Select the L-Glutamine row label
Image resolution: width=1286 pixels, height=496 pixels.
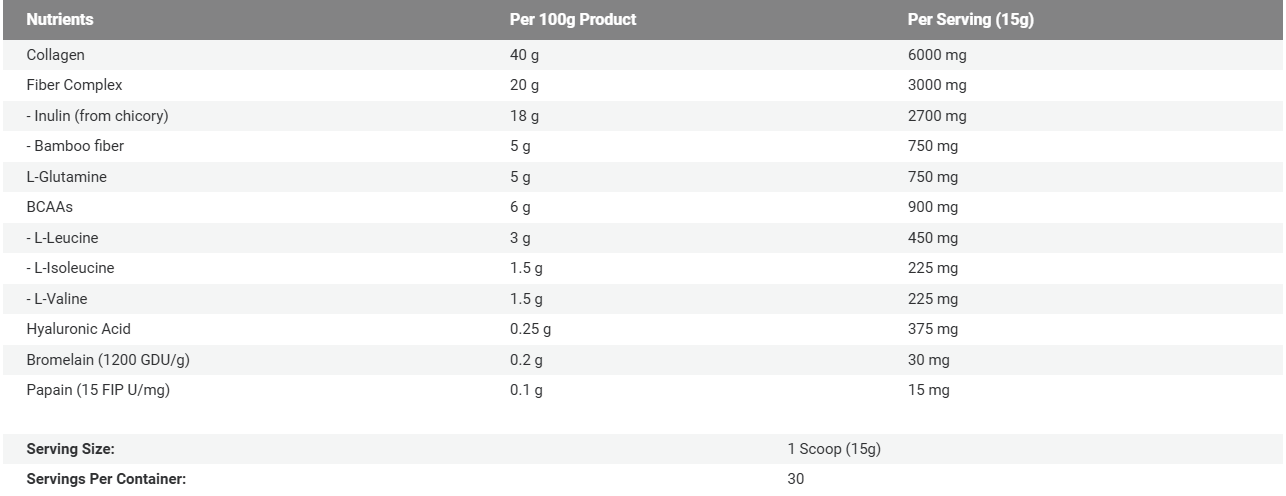(x=66, y=177)
